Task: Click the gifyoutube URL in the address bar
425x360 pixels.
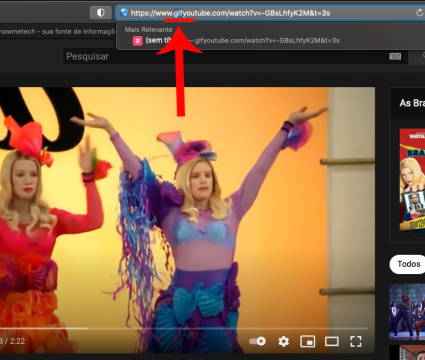Action: click(x=230, y=13)
